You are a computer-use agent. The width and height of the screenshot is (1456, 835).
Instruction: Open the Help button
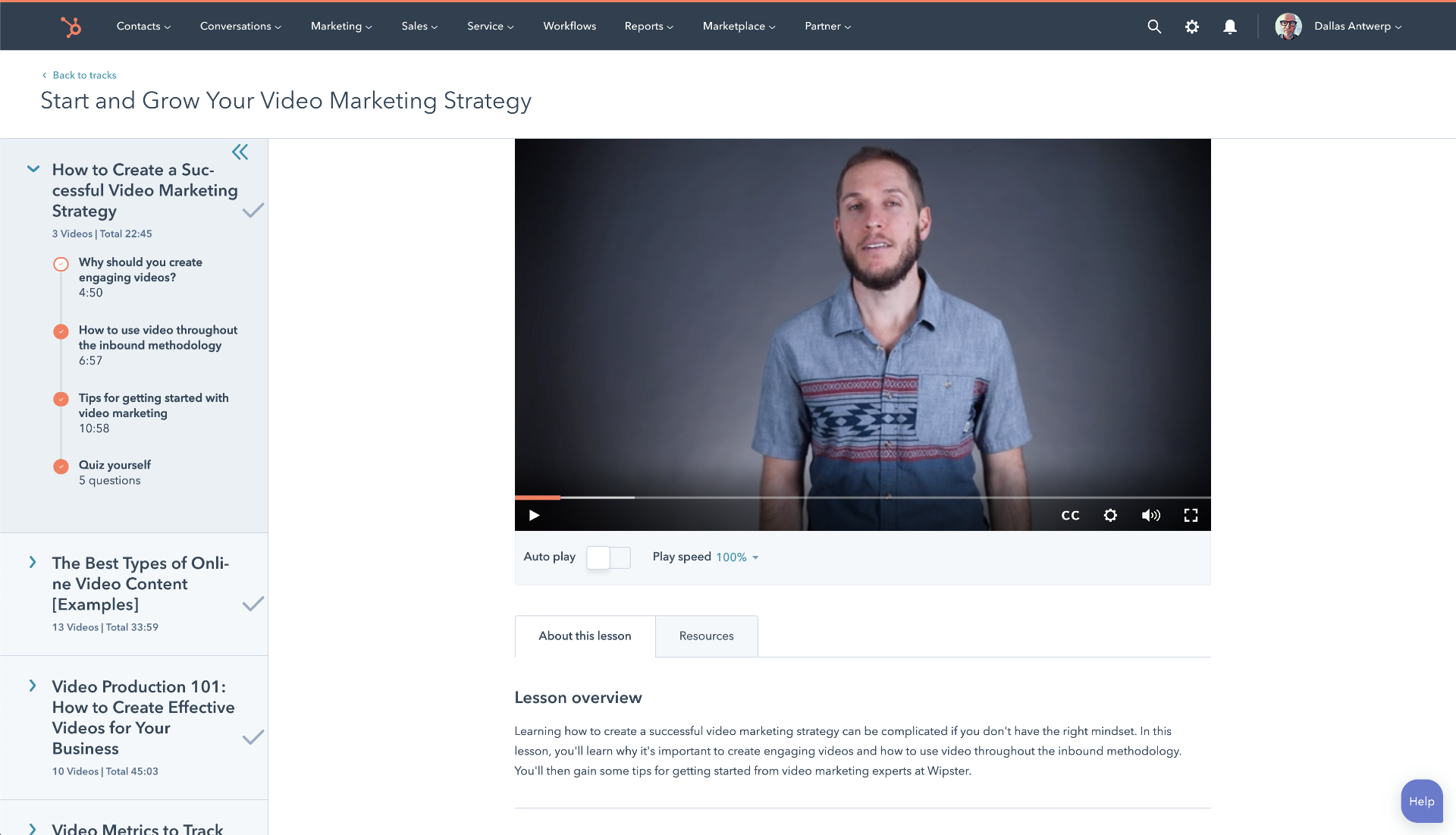[1421, 802]
